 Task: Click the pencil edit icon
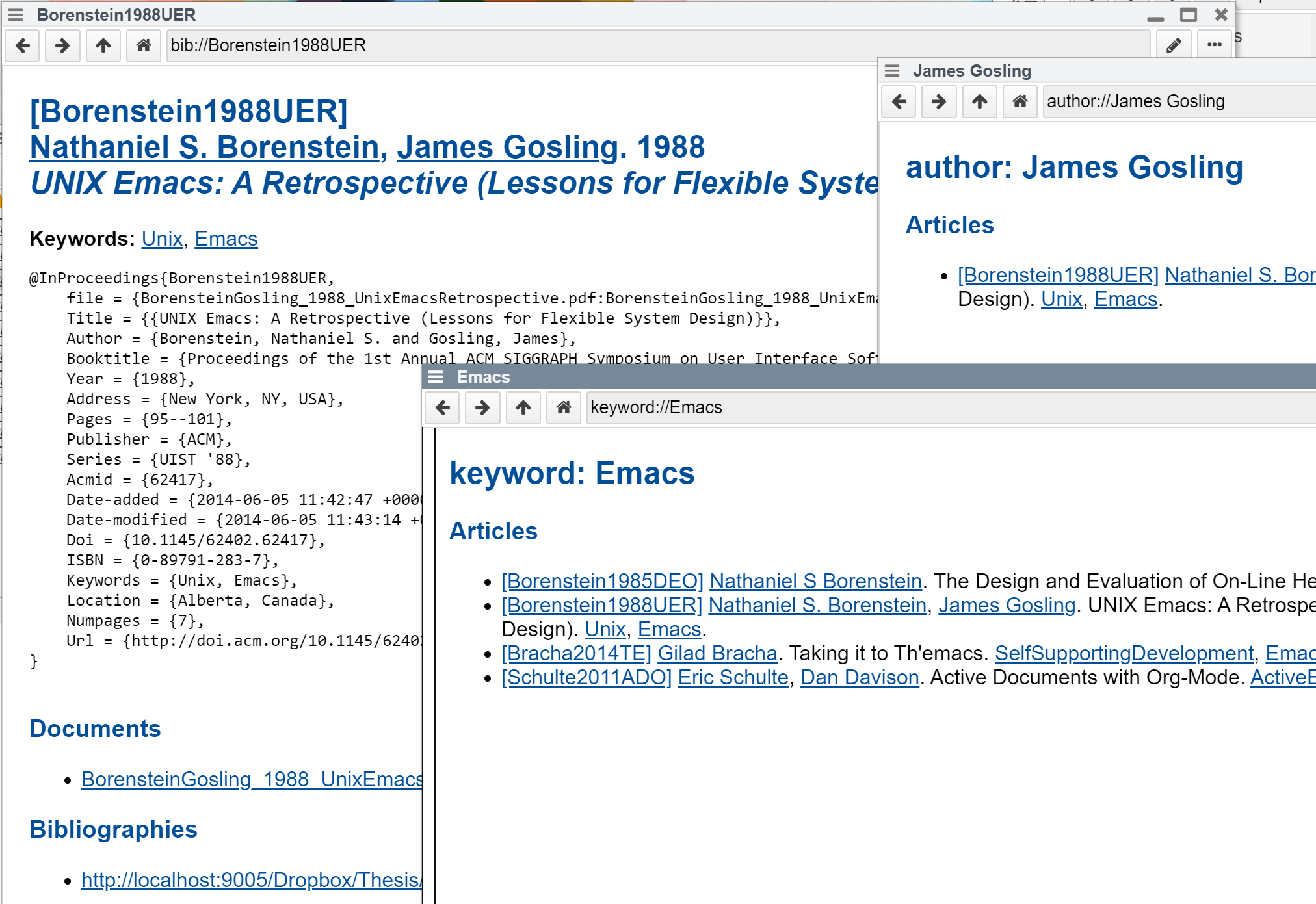pyautogui.click(x=1174, y=45)
